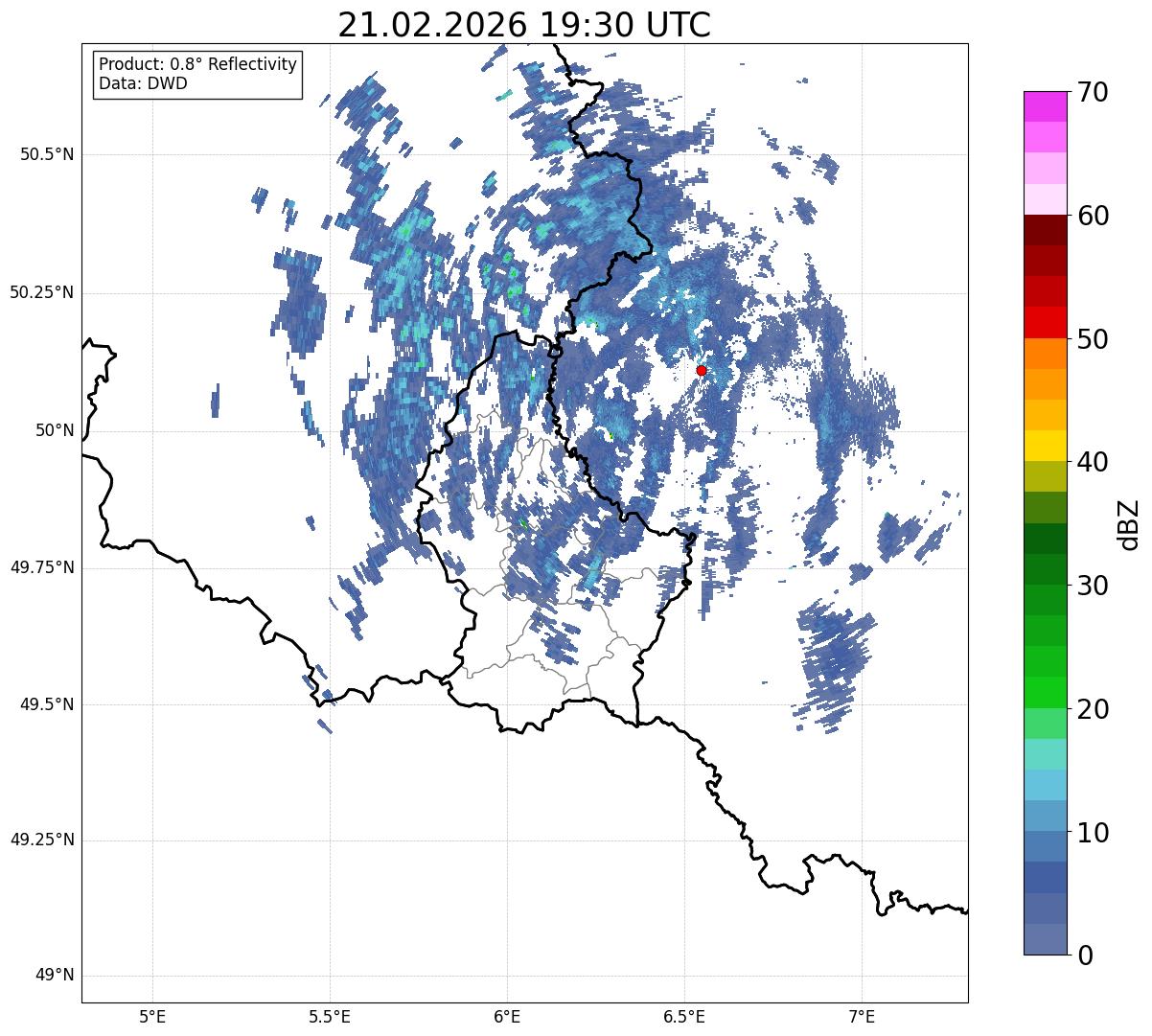The width and height of the screenshot is (1152, 1036).
Task: Pick the light green swatch below 20 dBZ
Action: (x=1045, y=724)
